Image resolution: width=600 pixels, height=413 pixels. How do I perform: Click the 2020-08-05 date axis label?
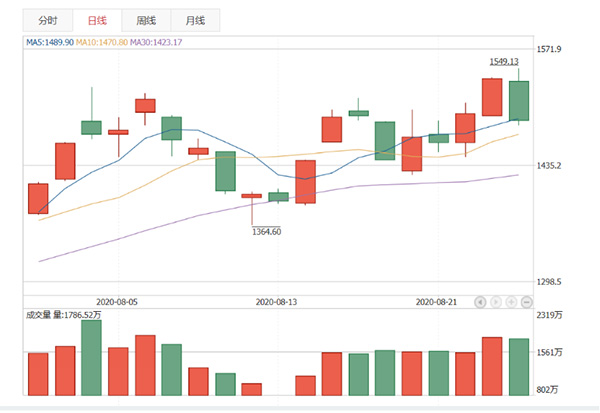click(117, 300)
